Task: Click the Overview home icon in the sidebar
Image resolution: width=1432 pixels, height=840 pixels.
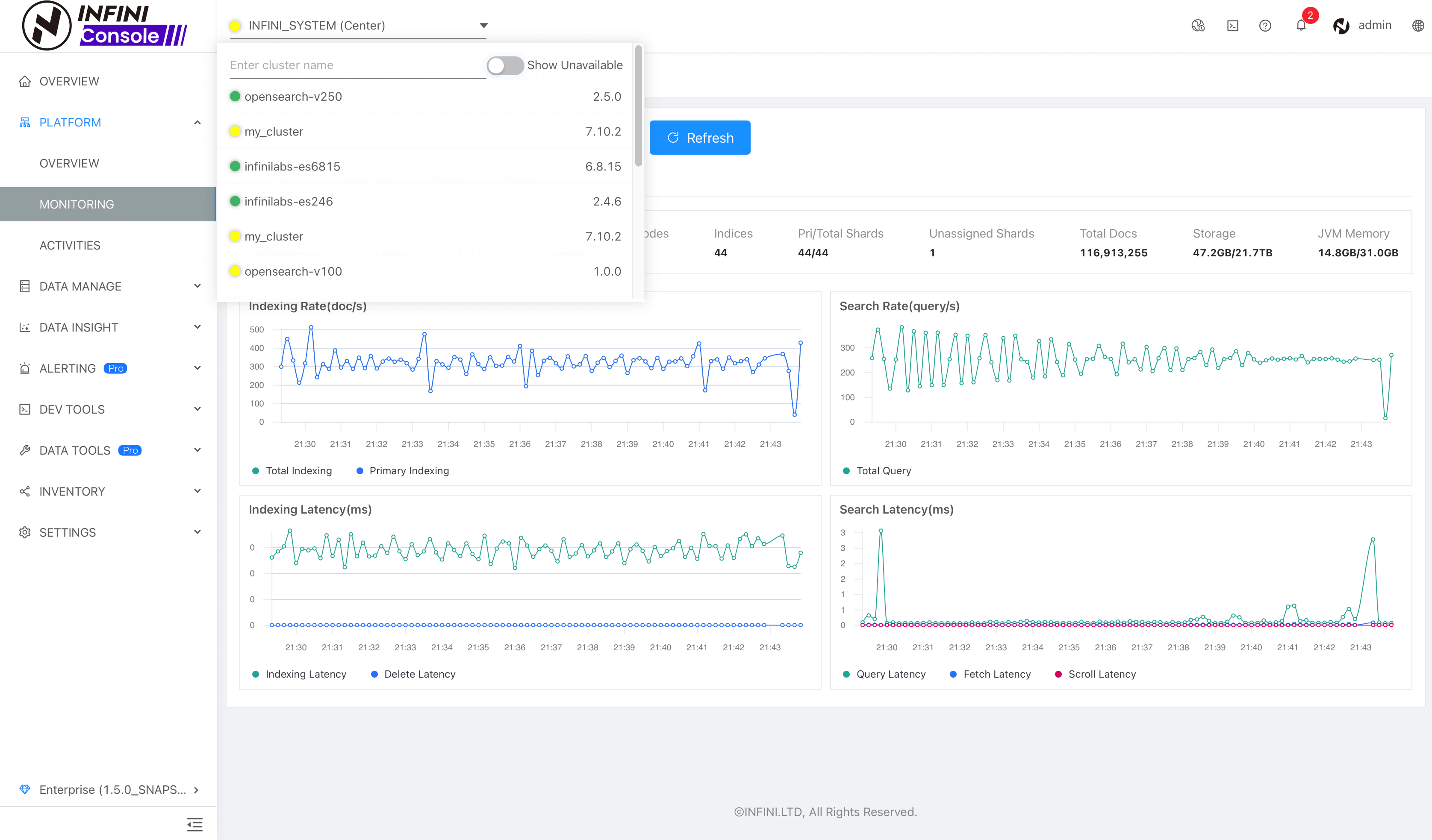Action: click(24, 81)
